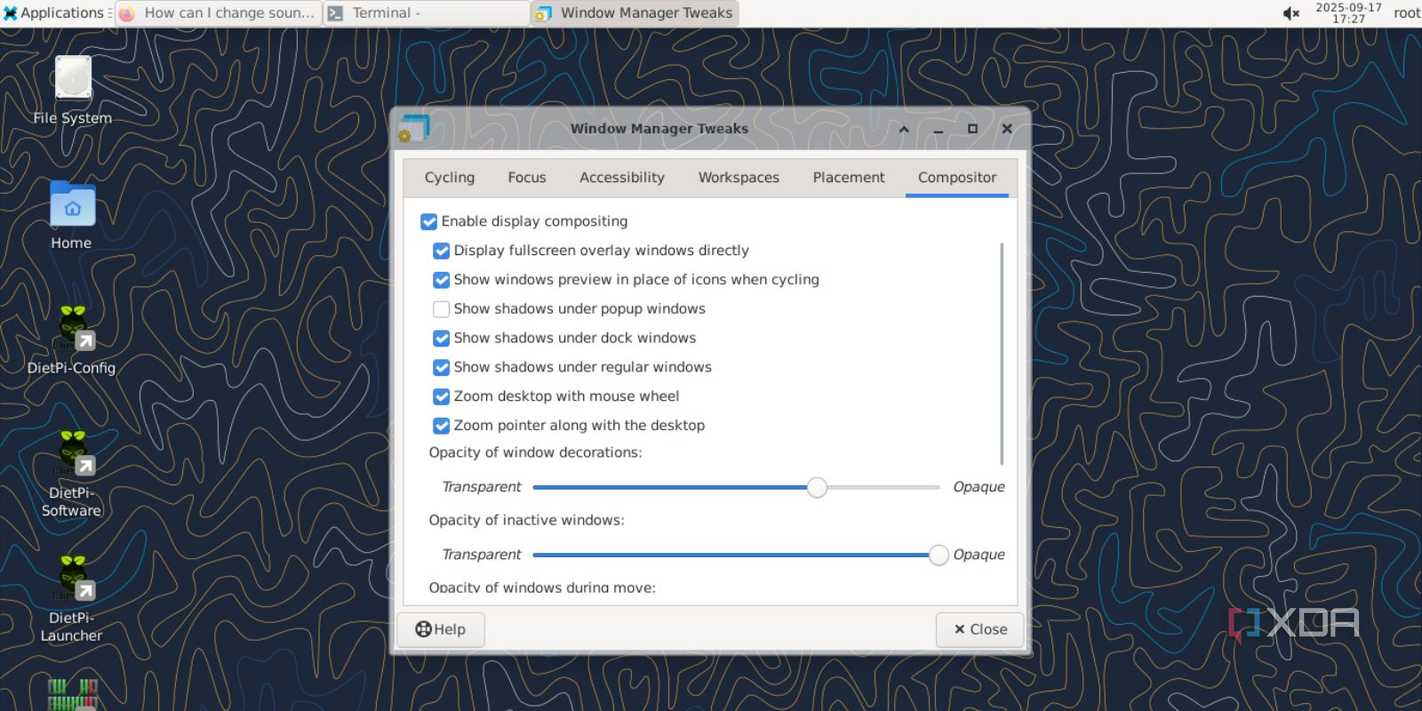This screenshot has height=711, width=1422.
Task: Click the root user label in panel
Action: [1407, 13]
